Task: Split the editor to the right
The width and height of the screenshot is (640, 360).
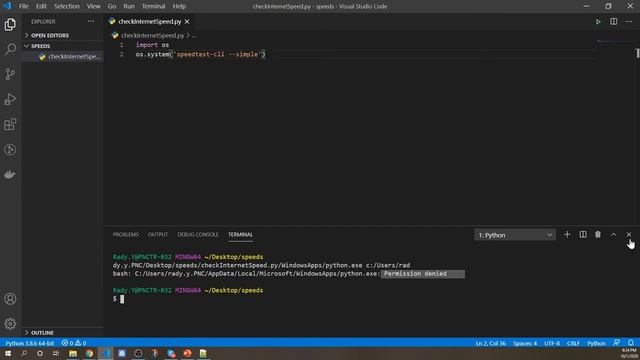Action: click(x=613, y=22)
